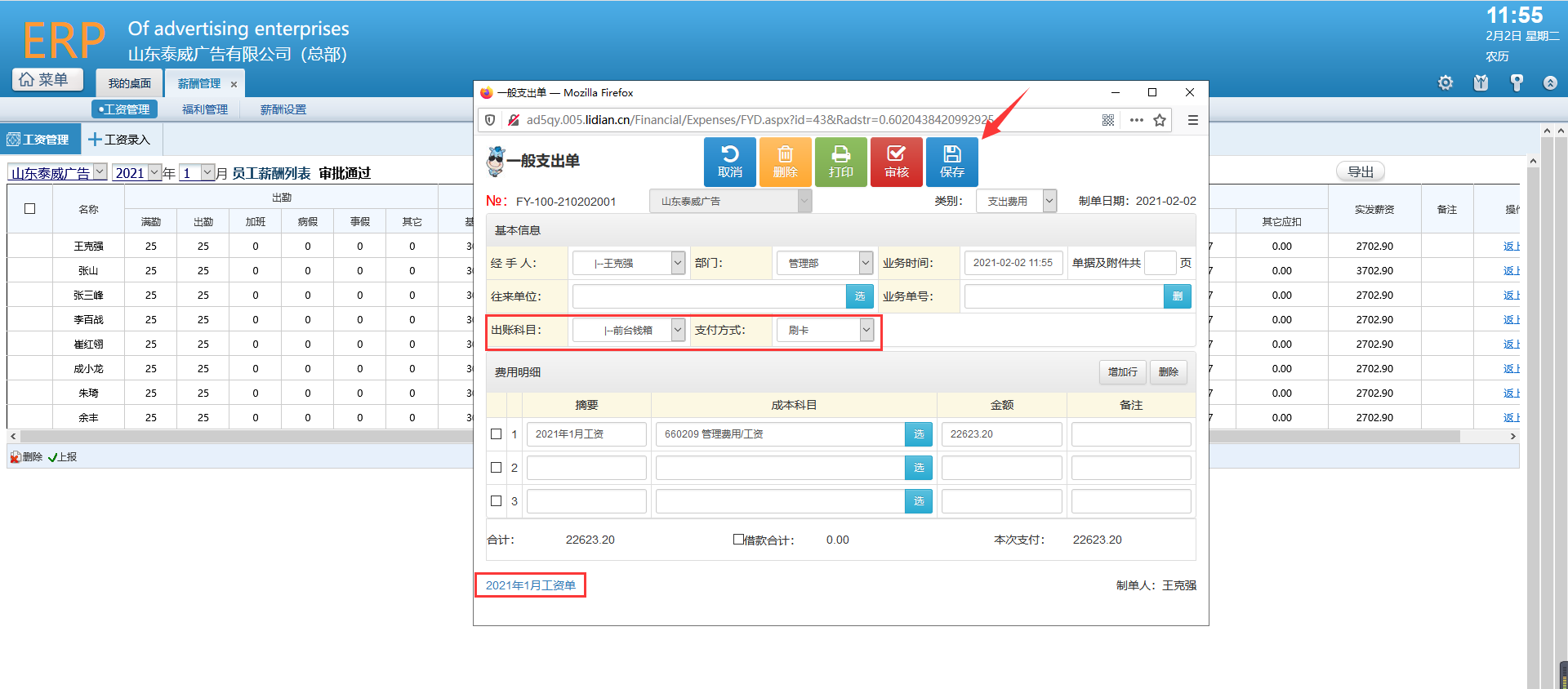The height and width of the screenshot is (689, 1568).
Task: Click the 单据及附件共 page count field
Action: click(1160, 263)
